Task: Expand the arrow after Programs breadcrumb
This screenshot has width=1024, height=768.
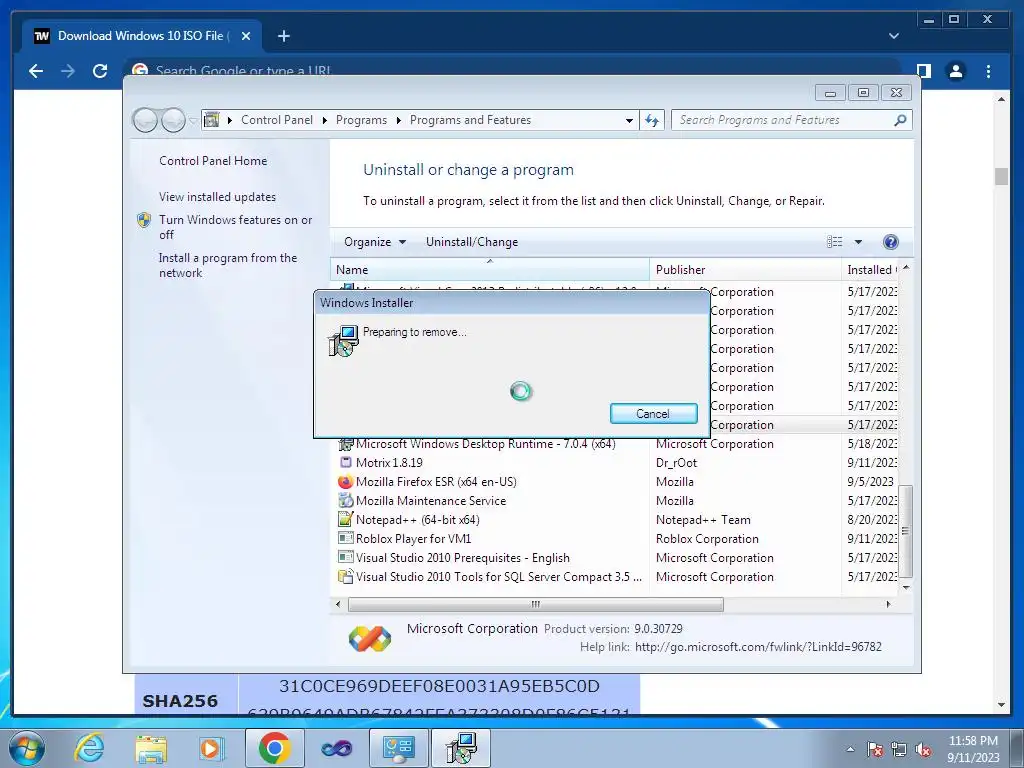Action: (x=398, y=120)
